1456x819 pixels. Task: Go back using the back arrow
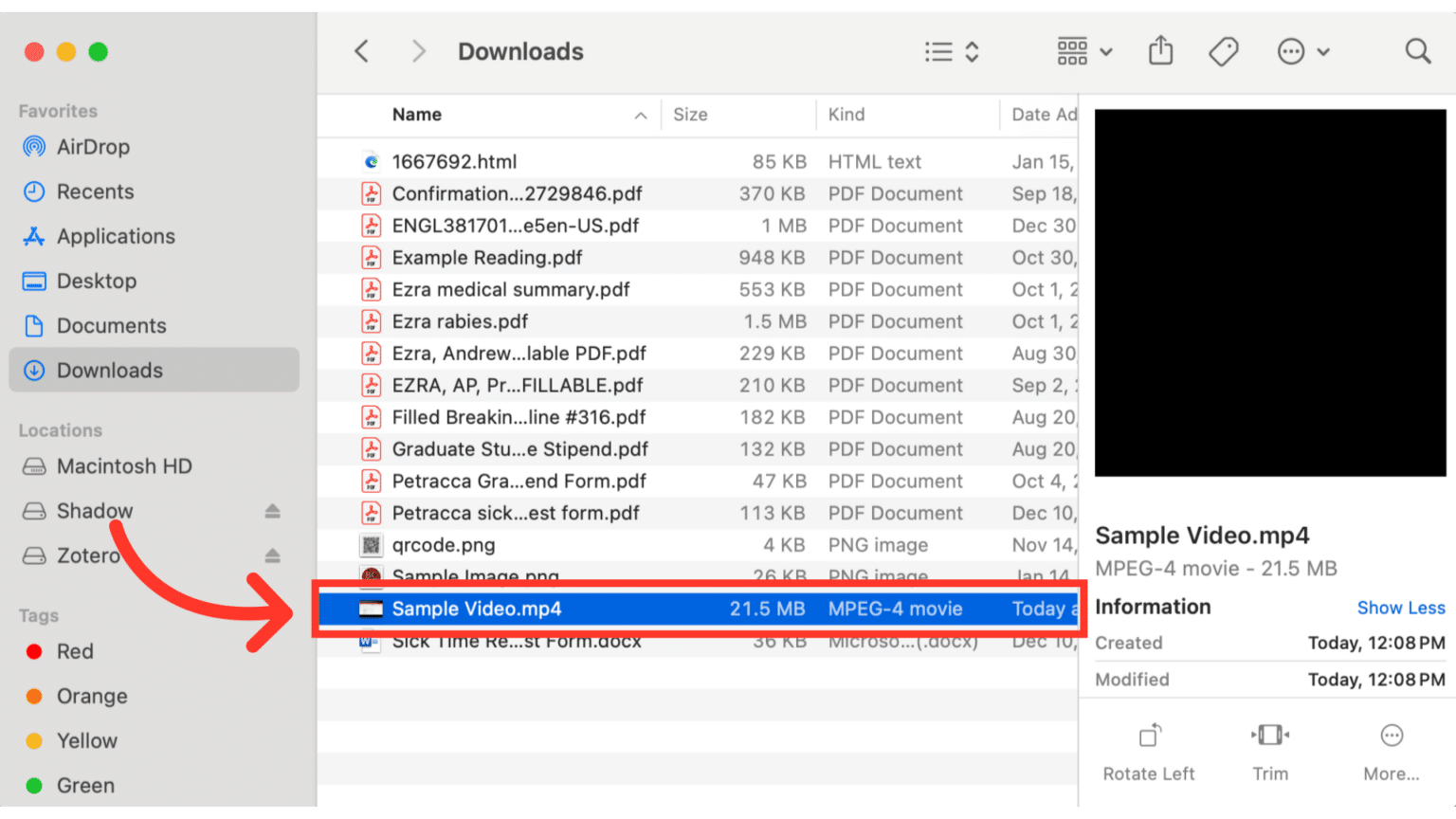tap(361, 51)
